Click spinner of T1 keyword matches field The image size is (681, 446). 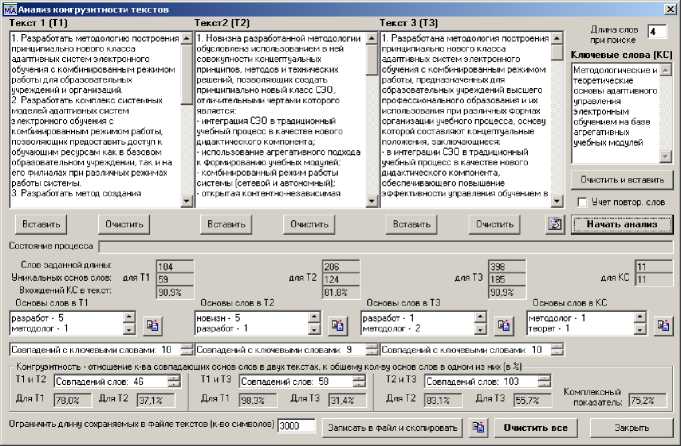pos(187,350)
